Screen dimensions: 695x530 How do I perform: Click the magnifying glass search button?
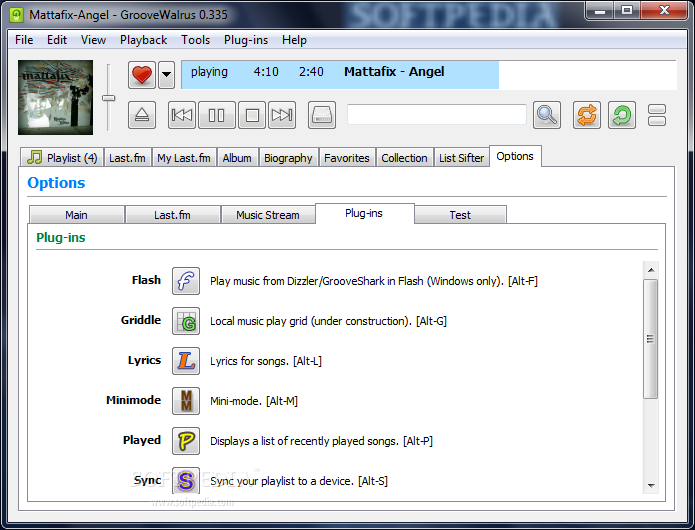(547, 115)
